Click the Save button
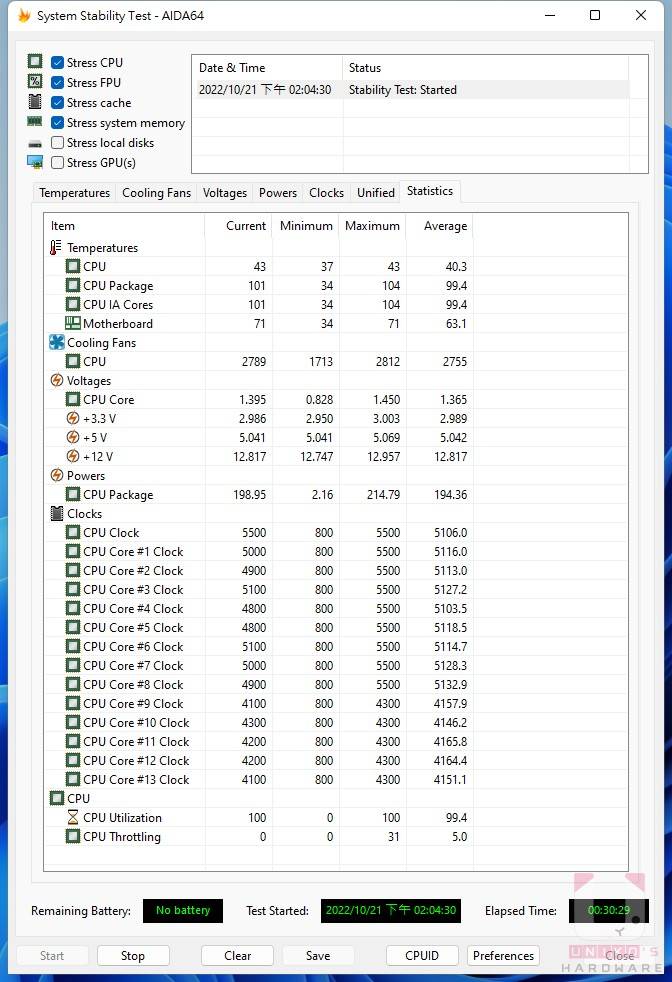The height and width of the screenshot is (982, 672). point(318,956)
